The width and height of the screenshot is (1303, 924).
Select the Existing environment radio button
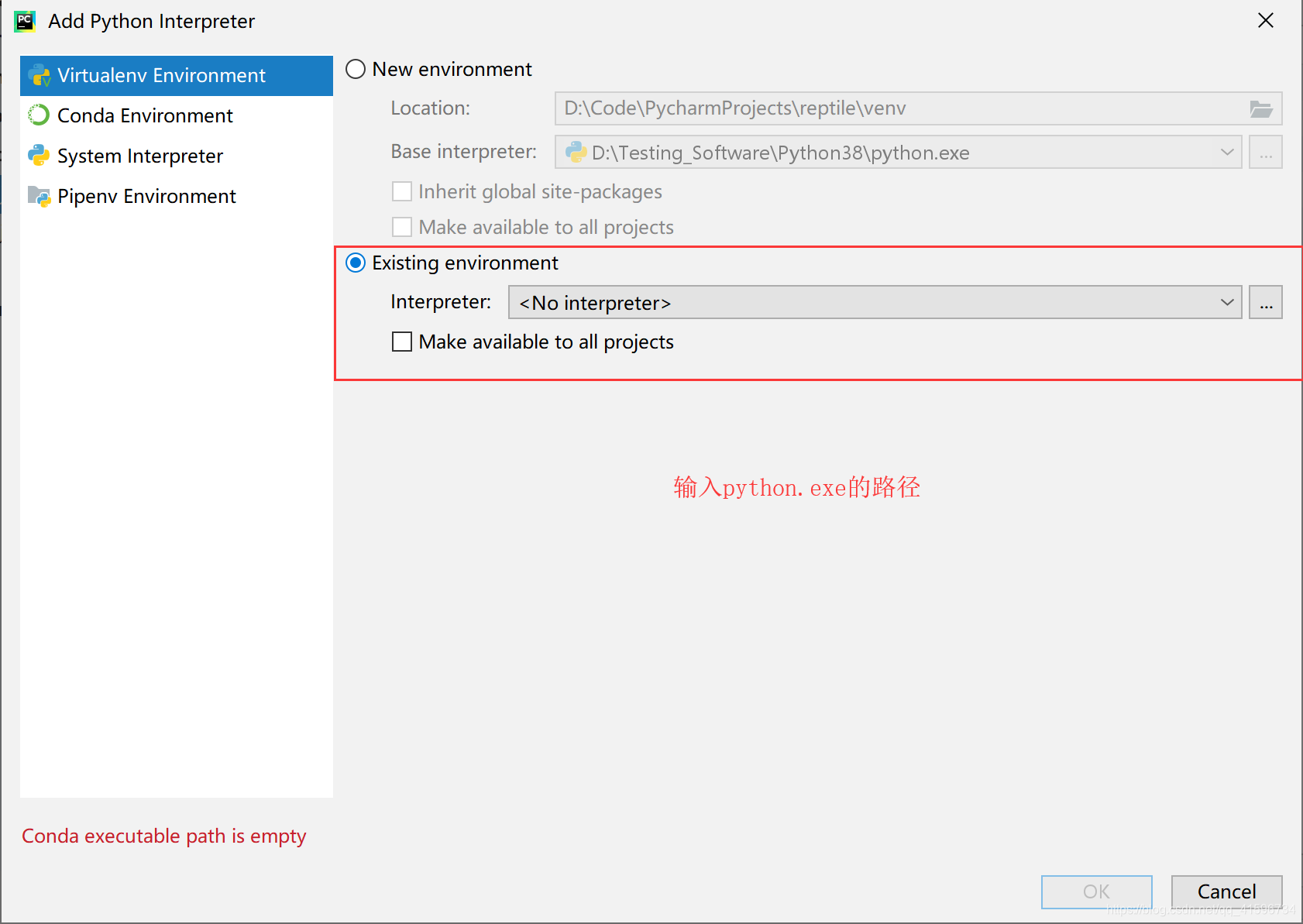click(x=355, y=263)
